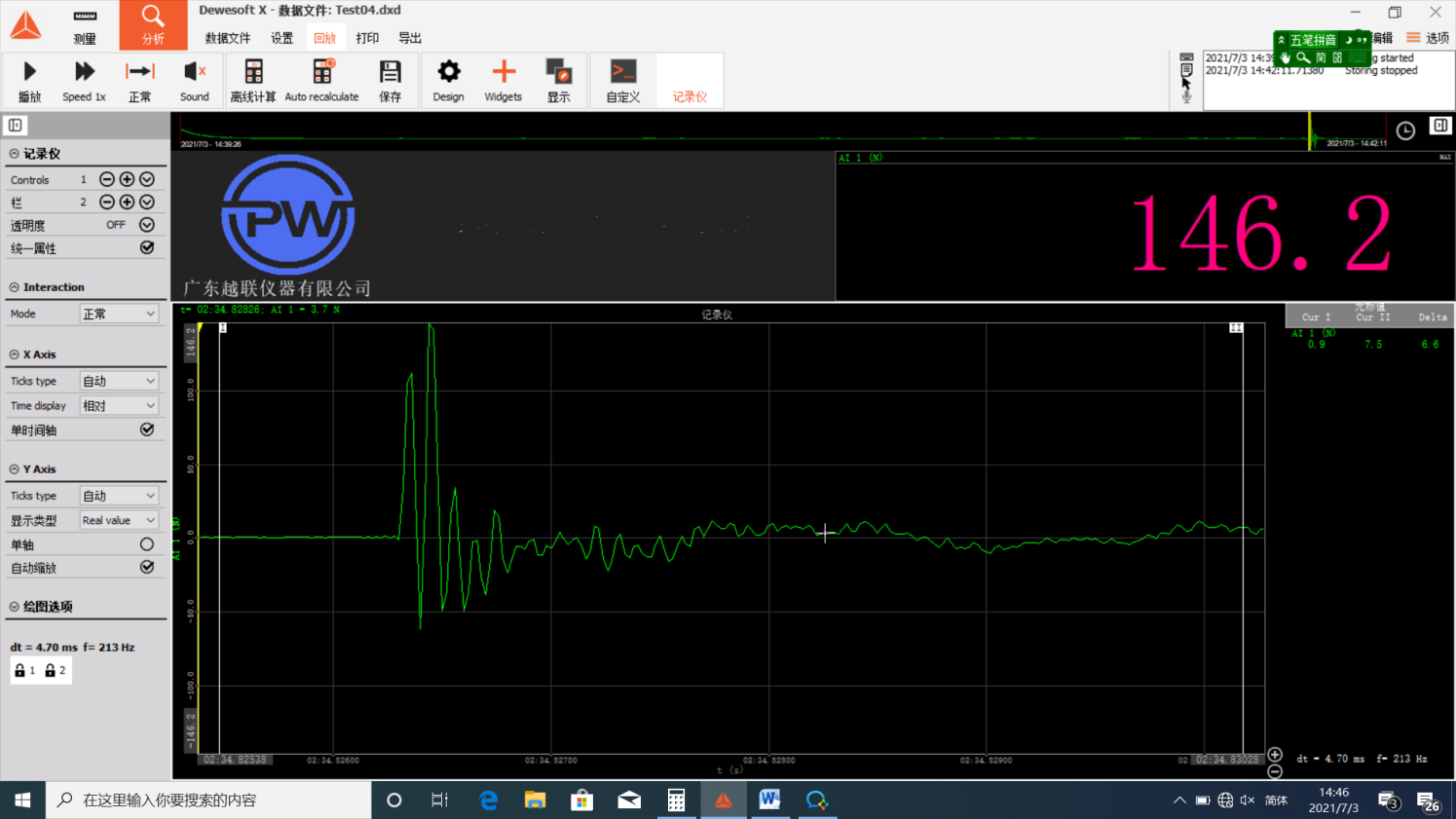This screenshot has width=1456, height=819.
Task: Open the Interaction Mode dropdown
Action: [119, 314]
